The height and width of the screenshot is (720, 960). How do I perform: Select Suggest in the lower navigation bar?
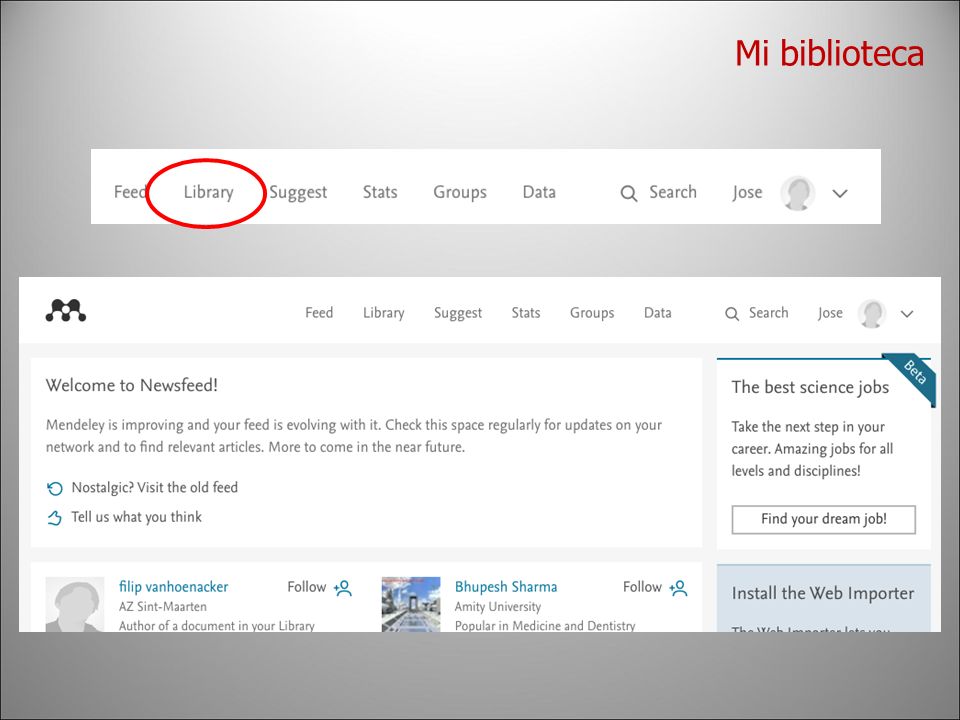458,313
